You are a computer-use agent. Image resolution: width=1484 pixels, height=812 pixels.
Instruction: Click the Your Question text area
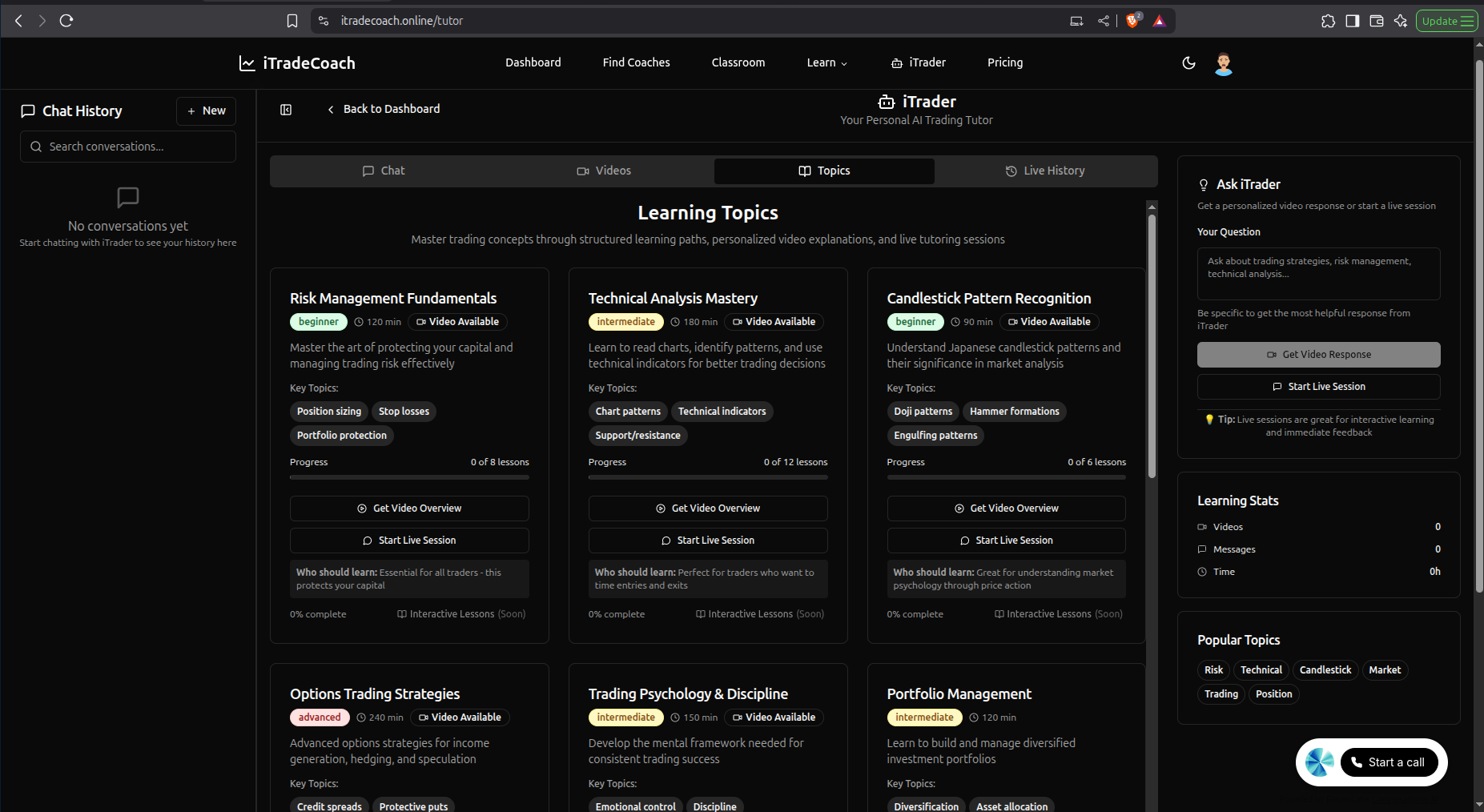click(1319, 274)
